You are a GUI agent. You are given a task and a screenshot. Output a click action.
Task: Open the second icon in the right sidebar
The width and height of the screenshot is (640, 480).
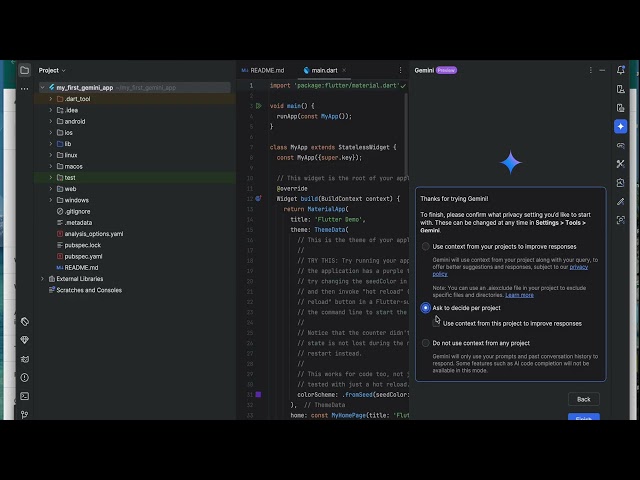click(620, 89)
